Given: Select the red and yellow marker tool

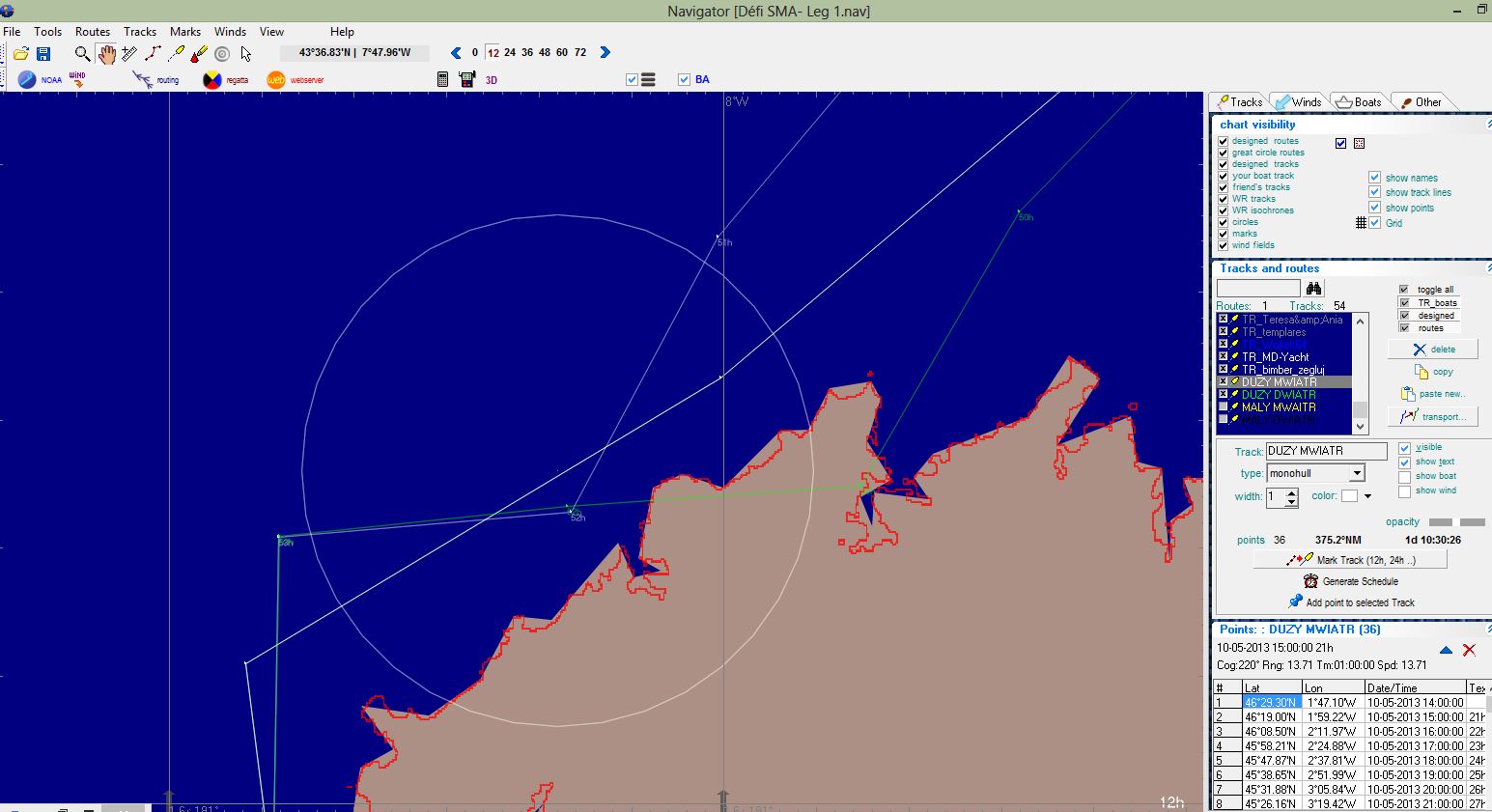Looking at the screenshot, I should coord(199,54).
